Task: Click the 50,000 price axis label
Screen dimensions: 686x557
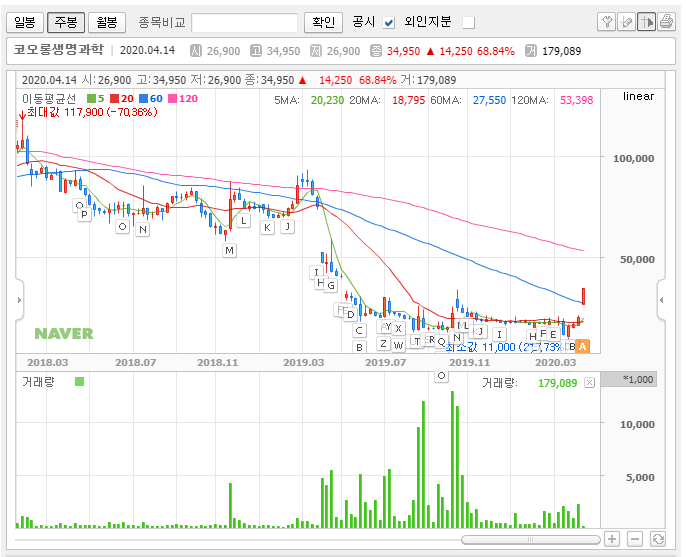Action: 637,259
